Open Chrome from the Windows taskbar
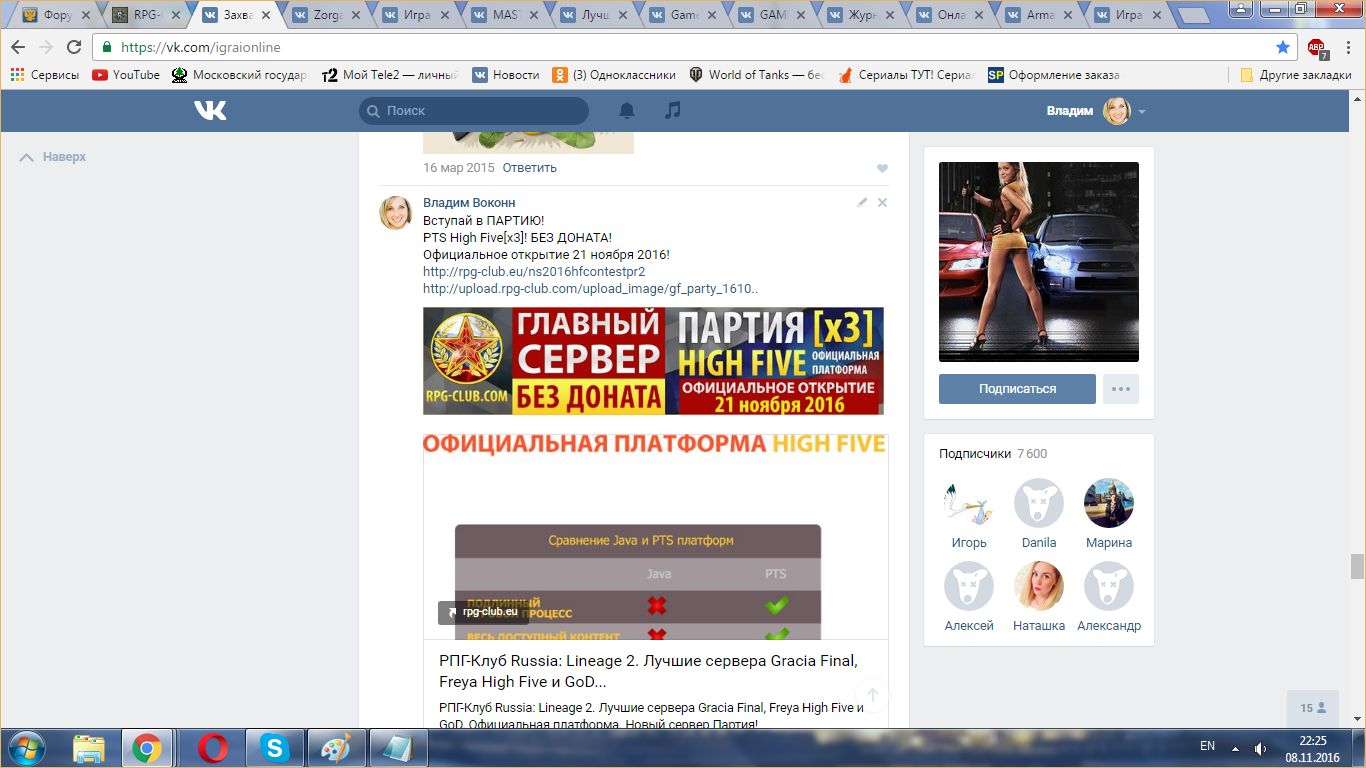The width and height of the screenshot is (1366, 768). 147,748
